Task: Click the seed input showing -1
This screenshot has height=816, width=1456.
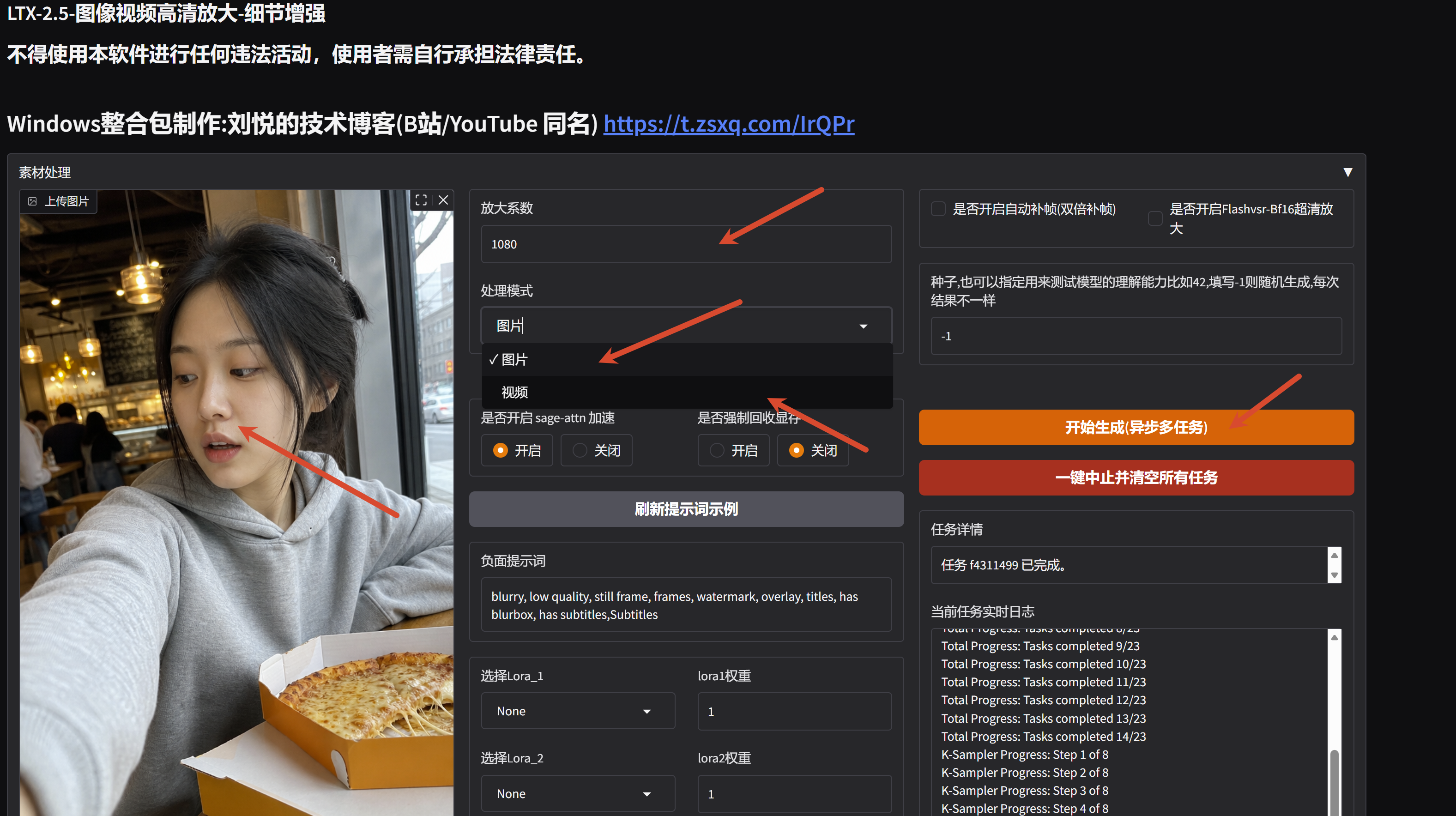Action: click(1136, 336)
